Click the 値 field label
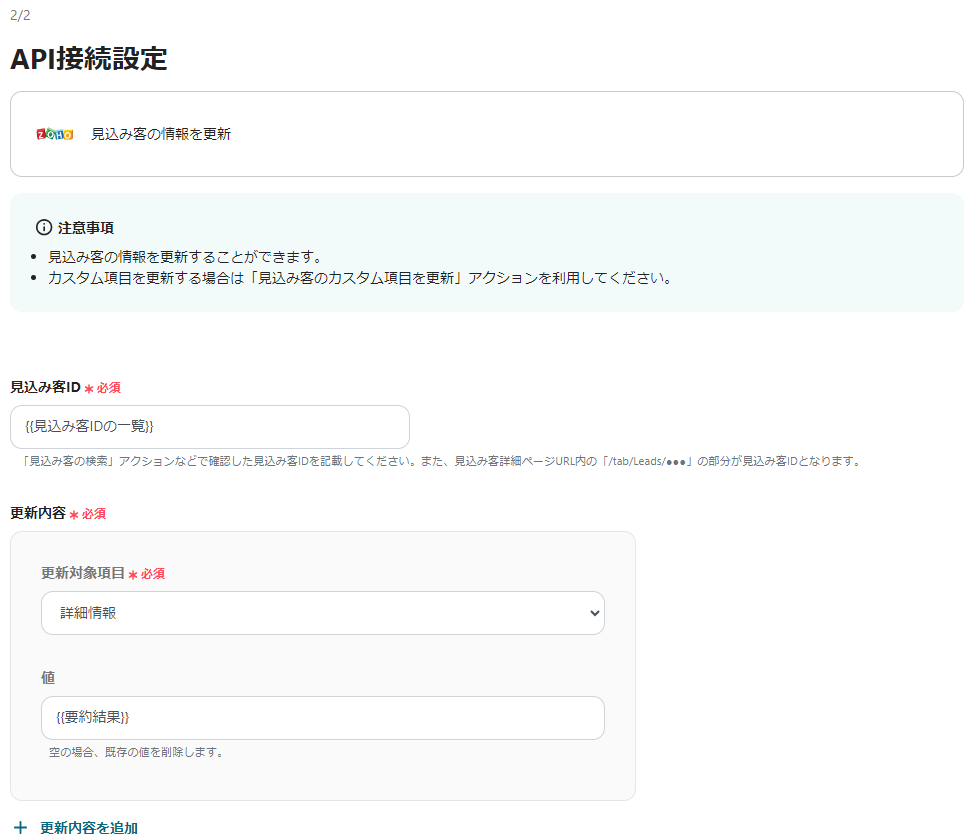This screenshot has height=839, width=978. coord(48,677)
